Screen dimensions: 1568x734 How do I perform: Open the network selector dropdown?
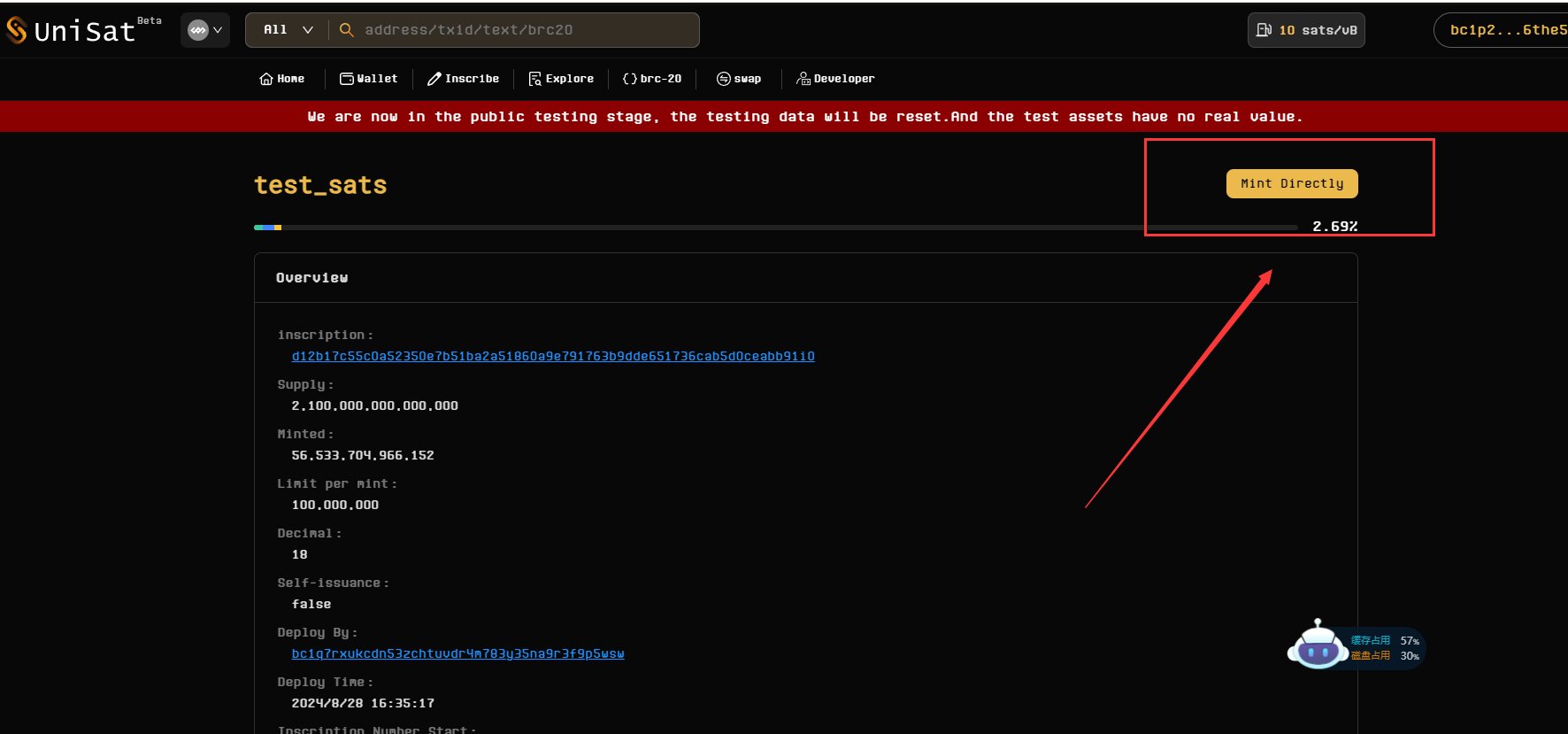tap(205, 30)
